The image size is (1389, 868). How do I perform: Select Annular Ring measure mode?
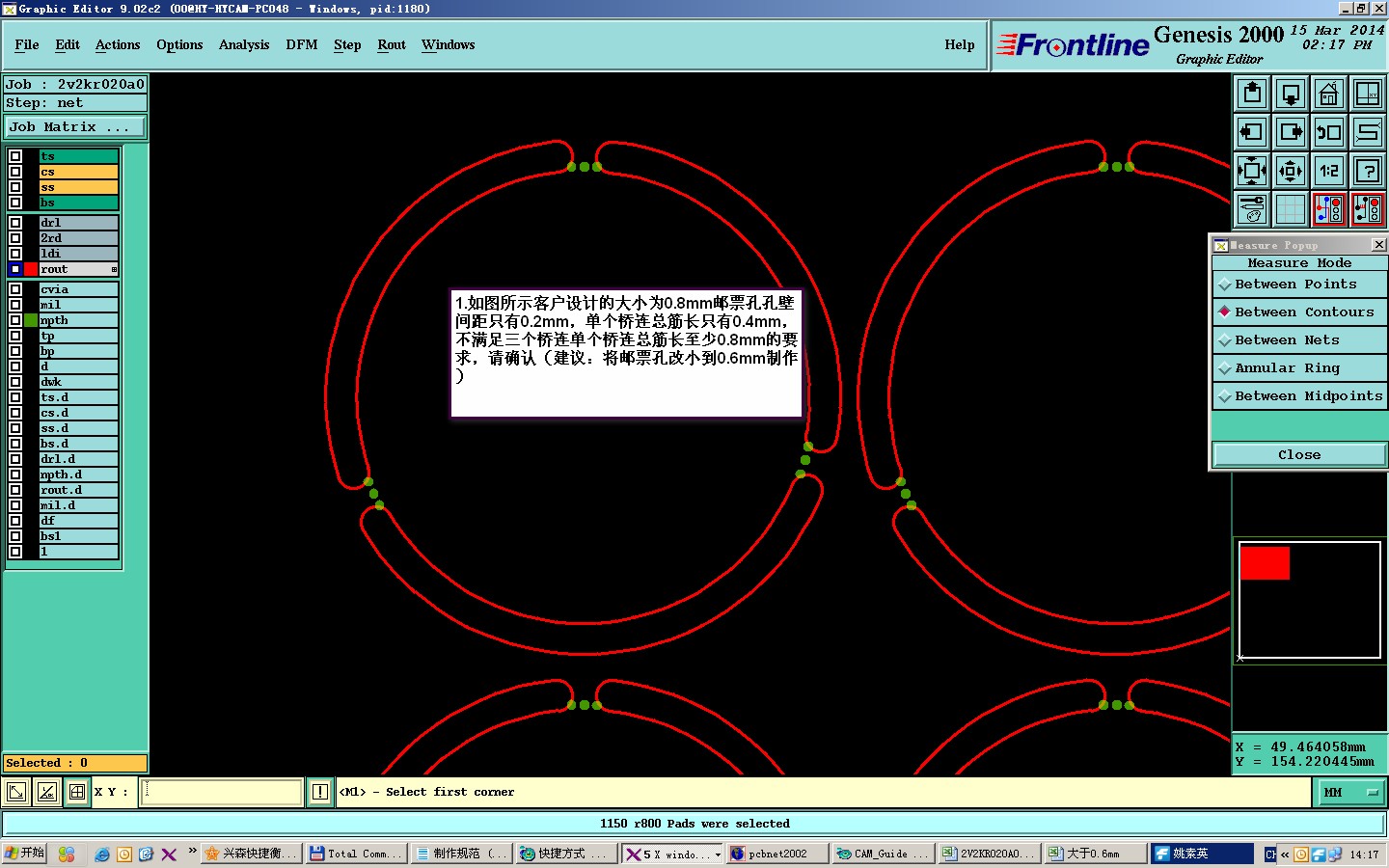coord(1299,368)
